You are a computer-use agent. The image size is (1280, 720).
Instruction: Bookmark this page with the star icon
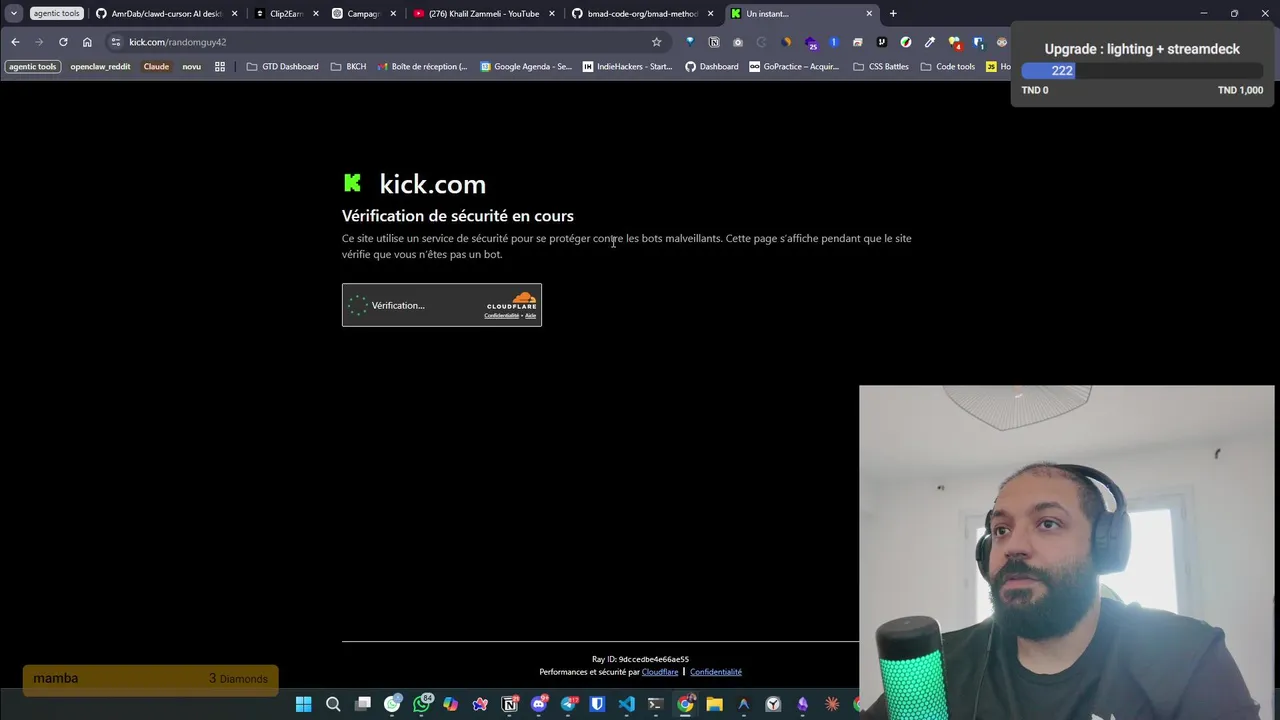pos(656,42)
